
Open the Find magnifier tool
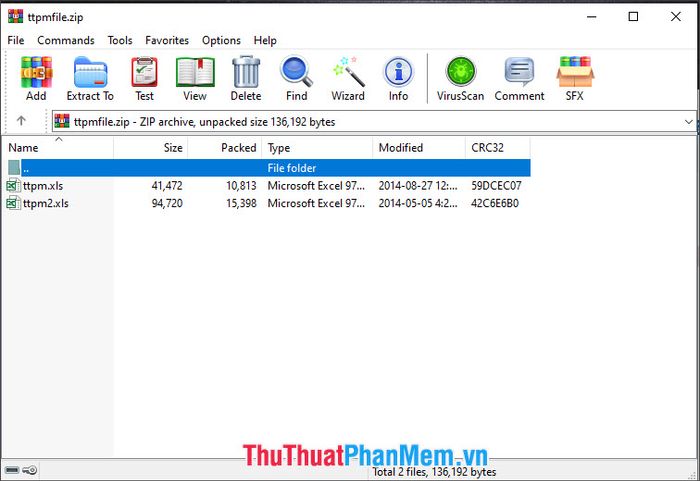[x=296, y=71]
